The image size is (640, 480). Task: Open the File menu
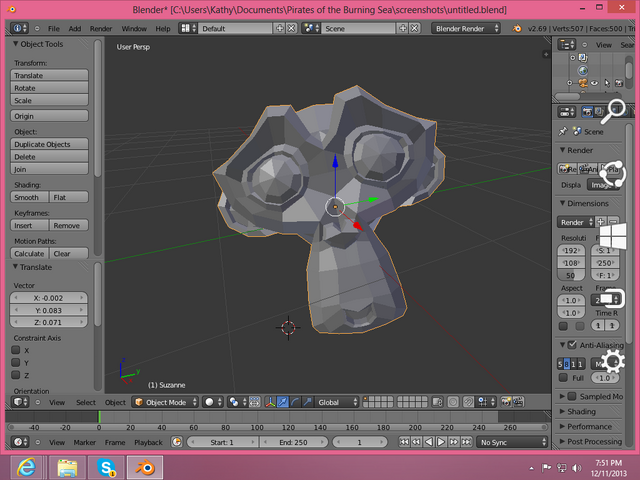point(53,28)
